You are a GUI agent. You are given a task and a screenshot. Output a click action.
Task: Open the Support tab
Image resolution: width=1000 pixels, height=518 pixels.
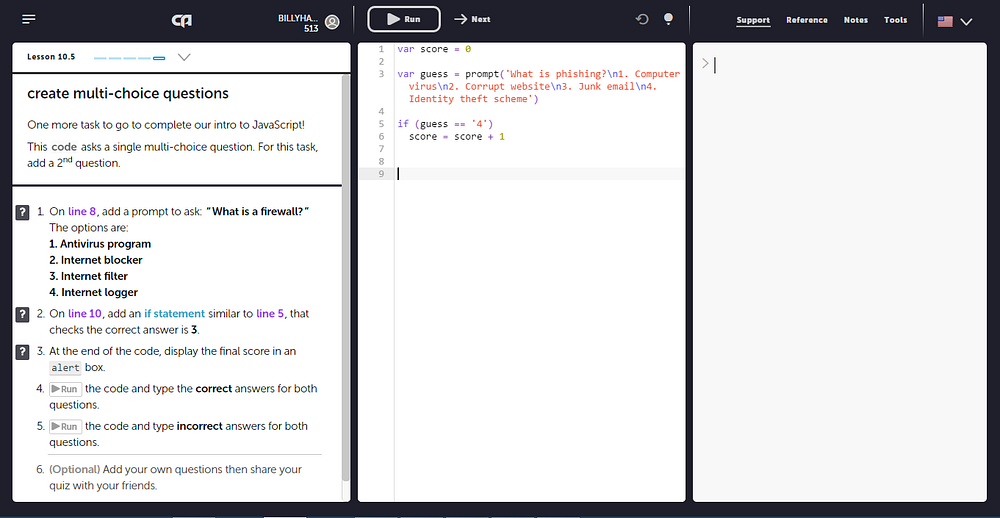point(753,20)
